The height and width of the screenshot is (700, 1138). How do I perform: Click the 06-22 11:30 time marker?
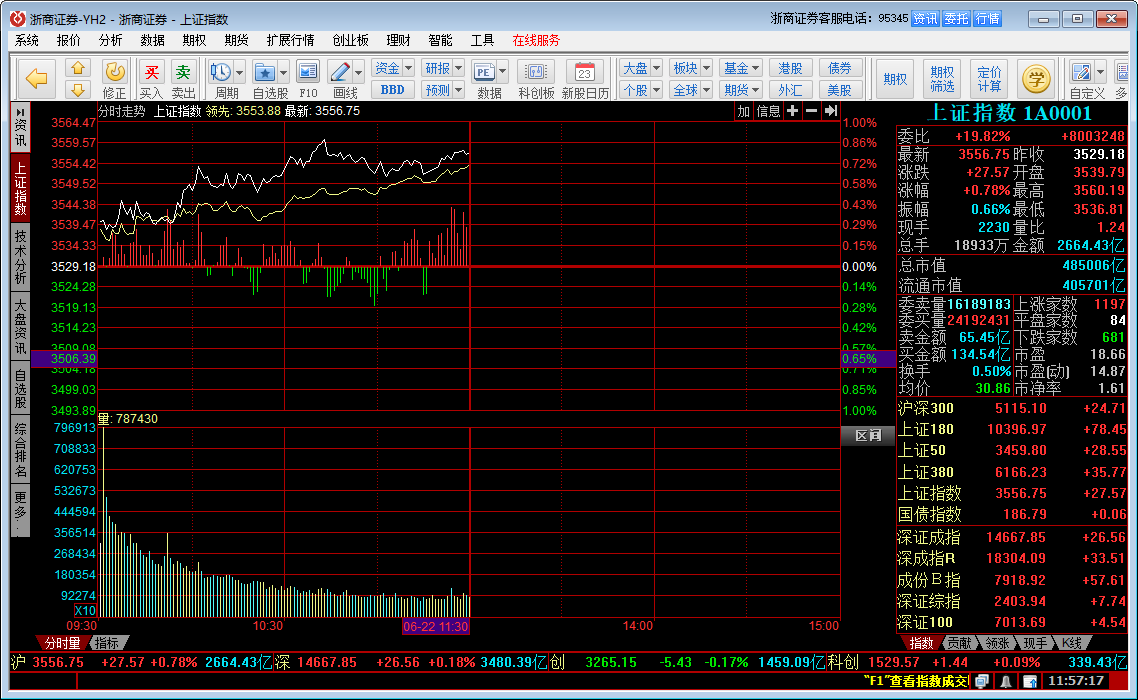coord(435,627)
